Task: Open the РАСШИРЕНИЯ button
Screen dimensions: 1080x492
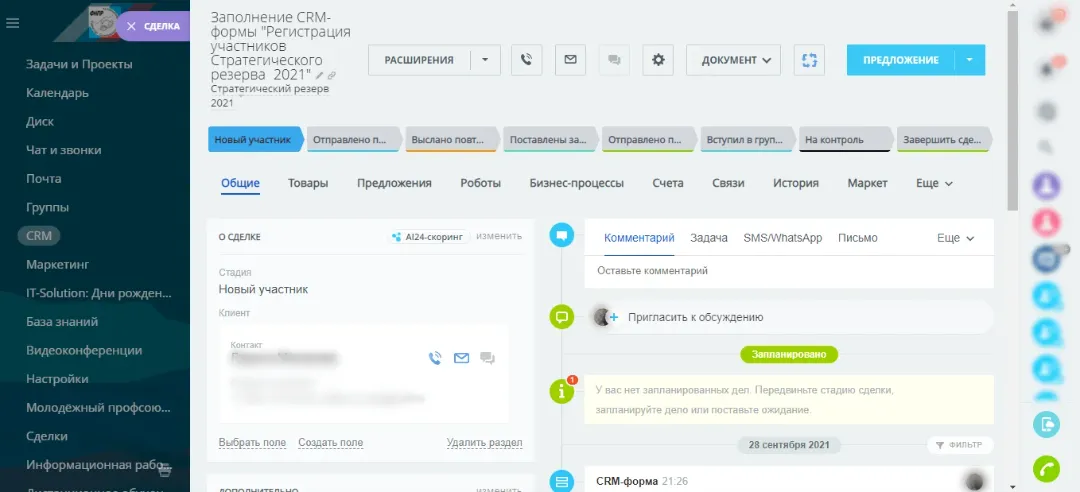Action: pos(419,60)
